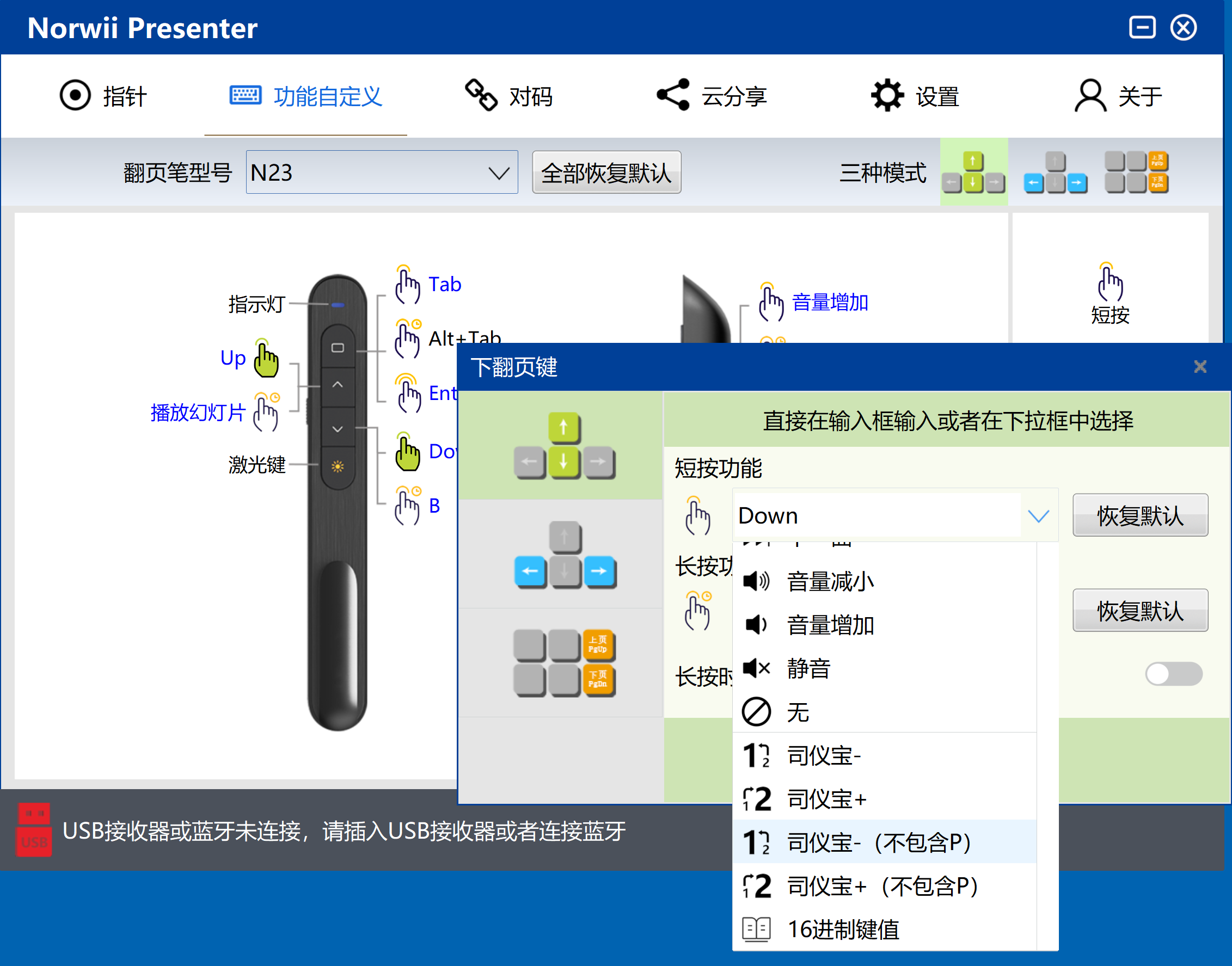
Task: Switch to the 功能自定义 tab
Action: 305,96
